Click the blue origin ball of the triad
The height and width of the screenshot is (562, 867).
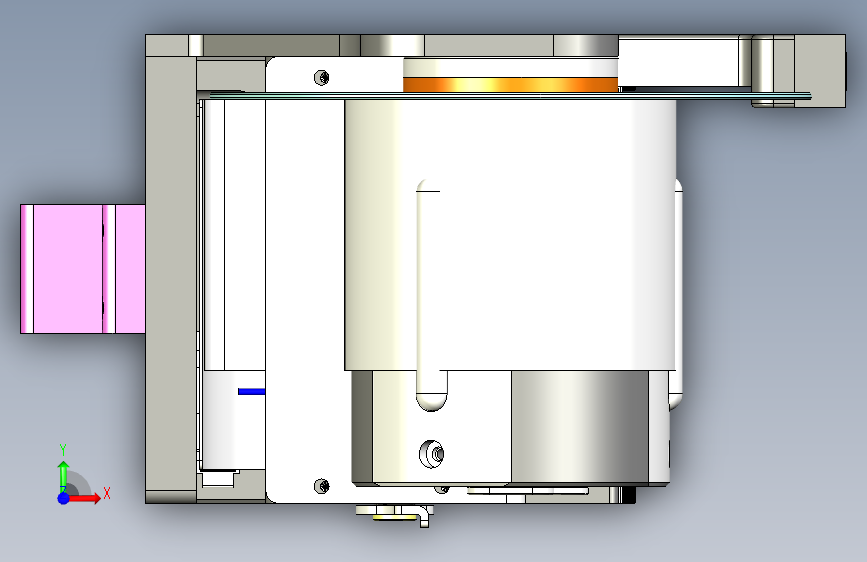pos(64,498)
